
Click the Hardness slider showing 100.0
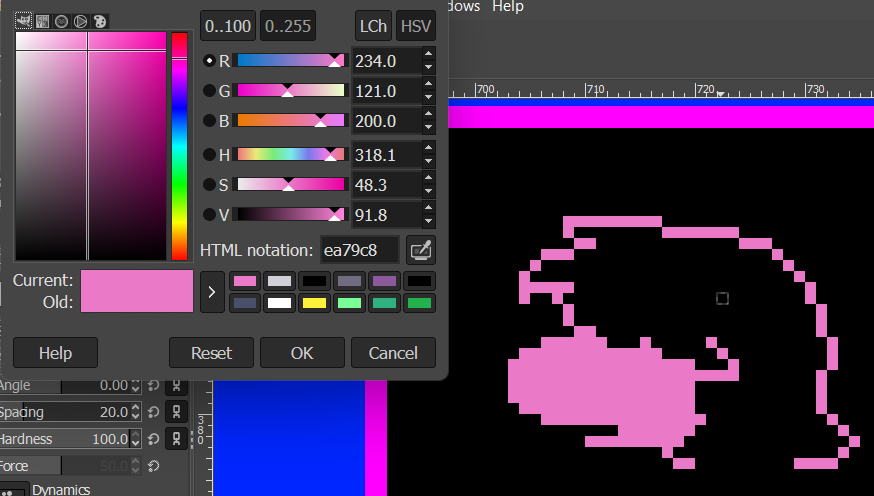tap(65, 439)
